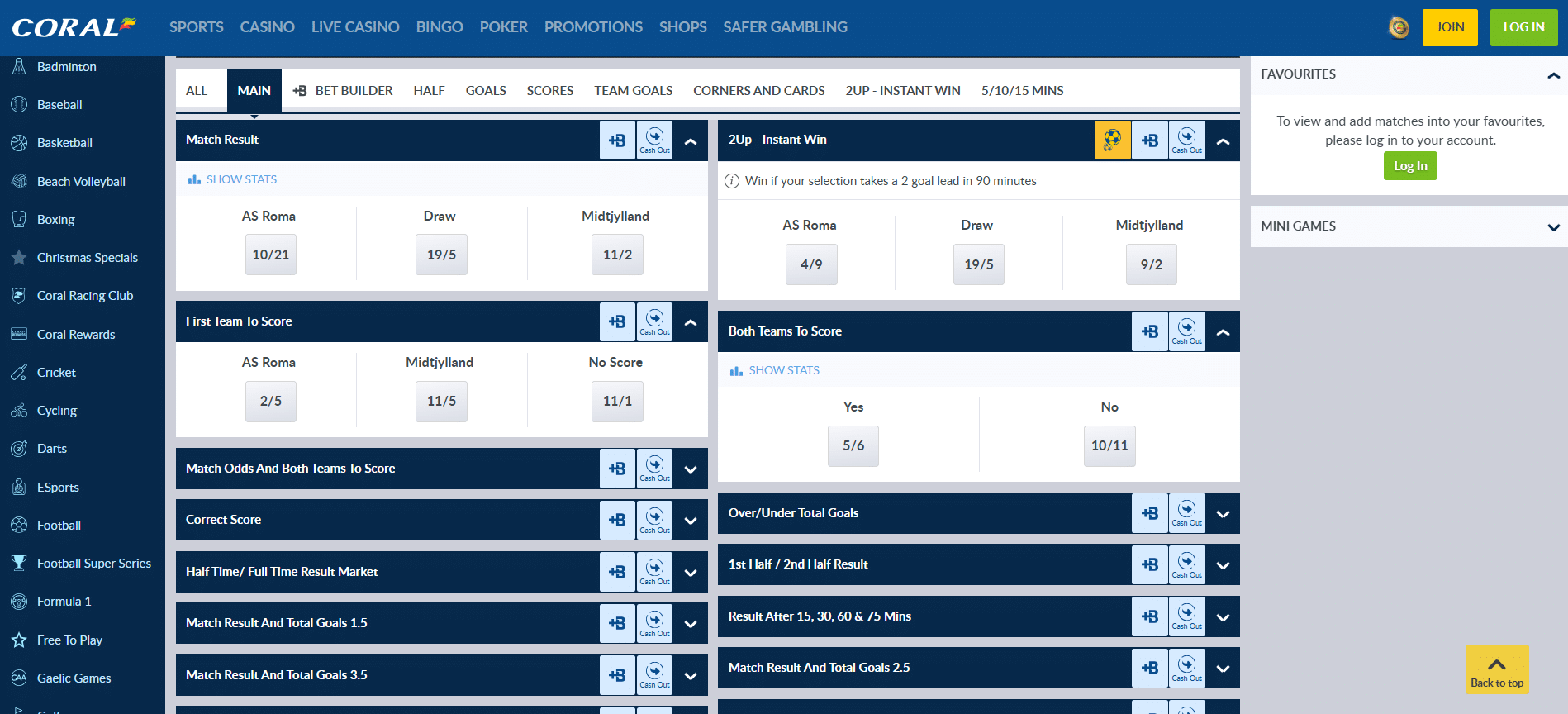Click green Log In button in Favourites

[x=1410, y=166]
